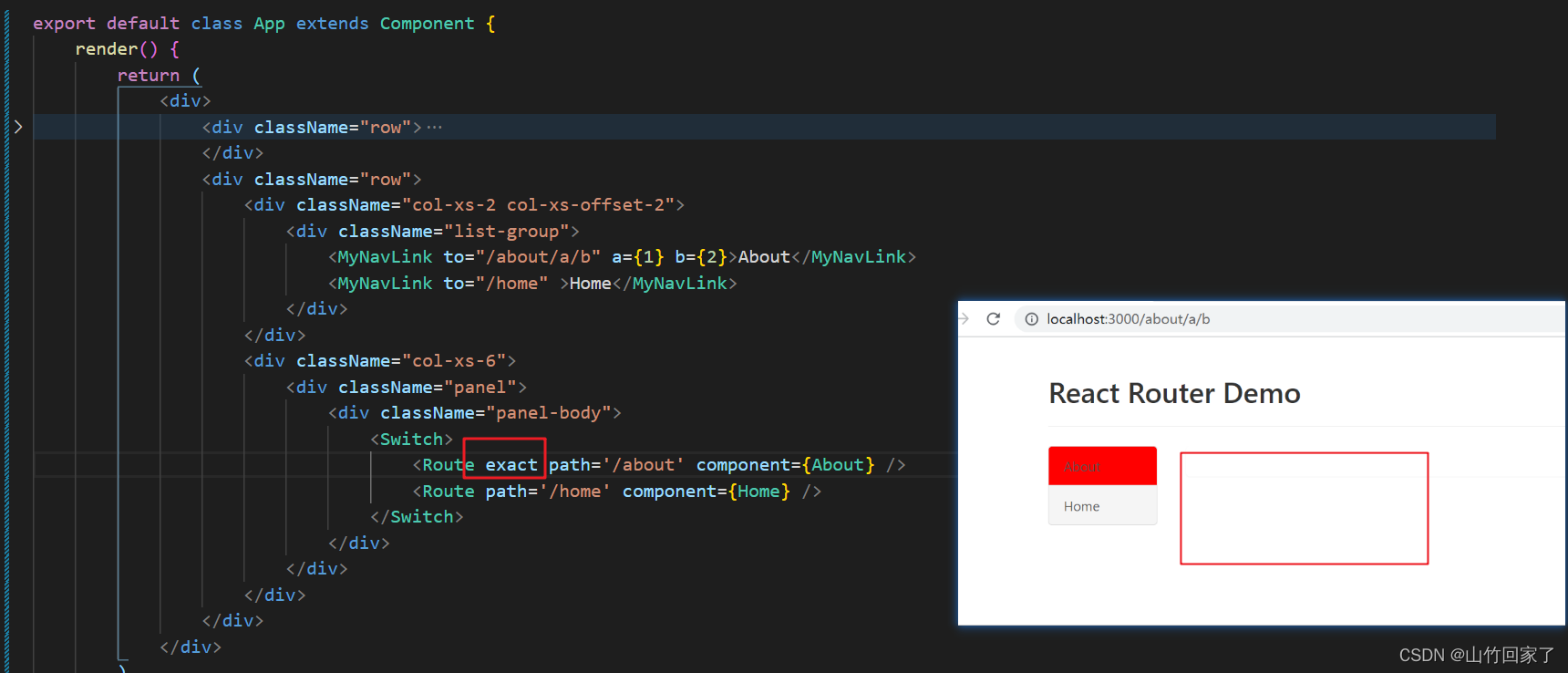Click the closing </Switch> tag

pyautogui.click(x=417, y=517)
